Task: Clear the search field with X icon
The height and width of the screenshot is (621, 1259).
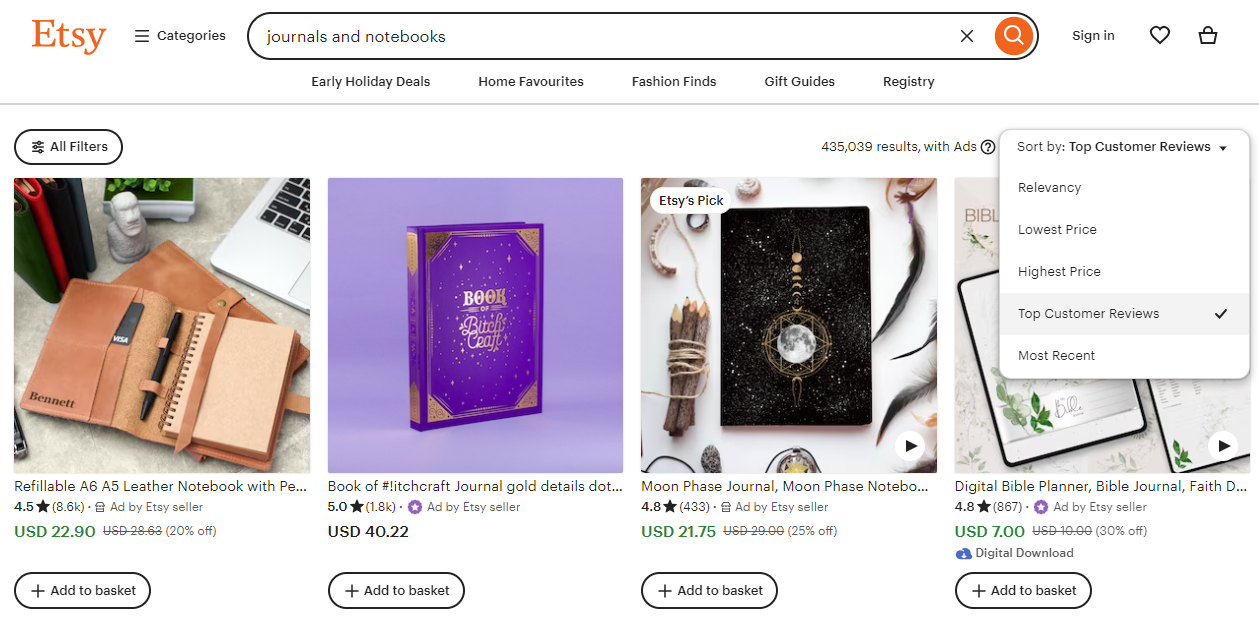Action: (966, 36)
